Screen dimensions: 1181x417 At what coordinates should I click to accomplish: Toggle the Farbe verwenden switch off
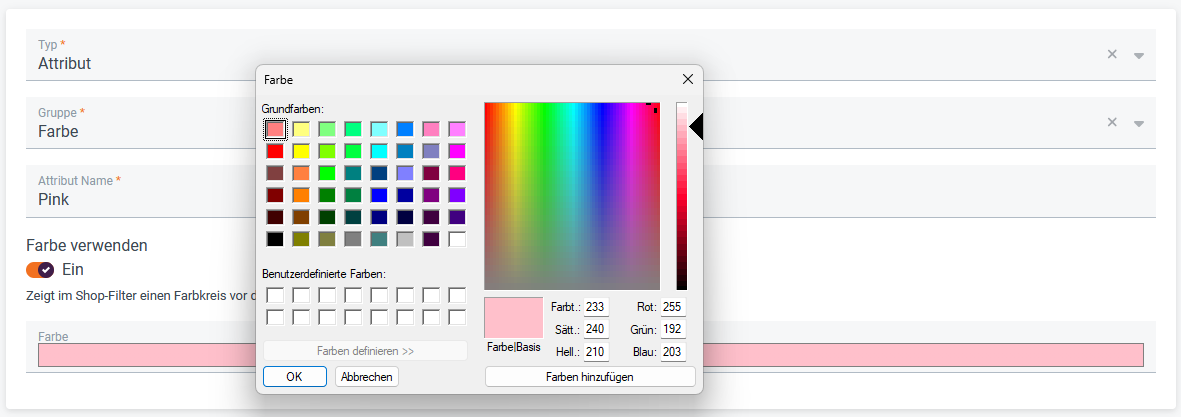(40, 269)
